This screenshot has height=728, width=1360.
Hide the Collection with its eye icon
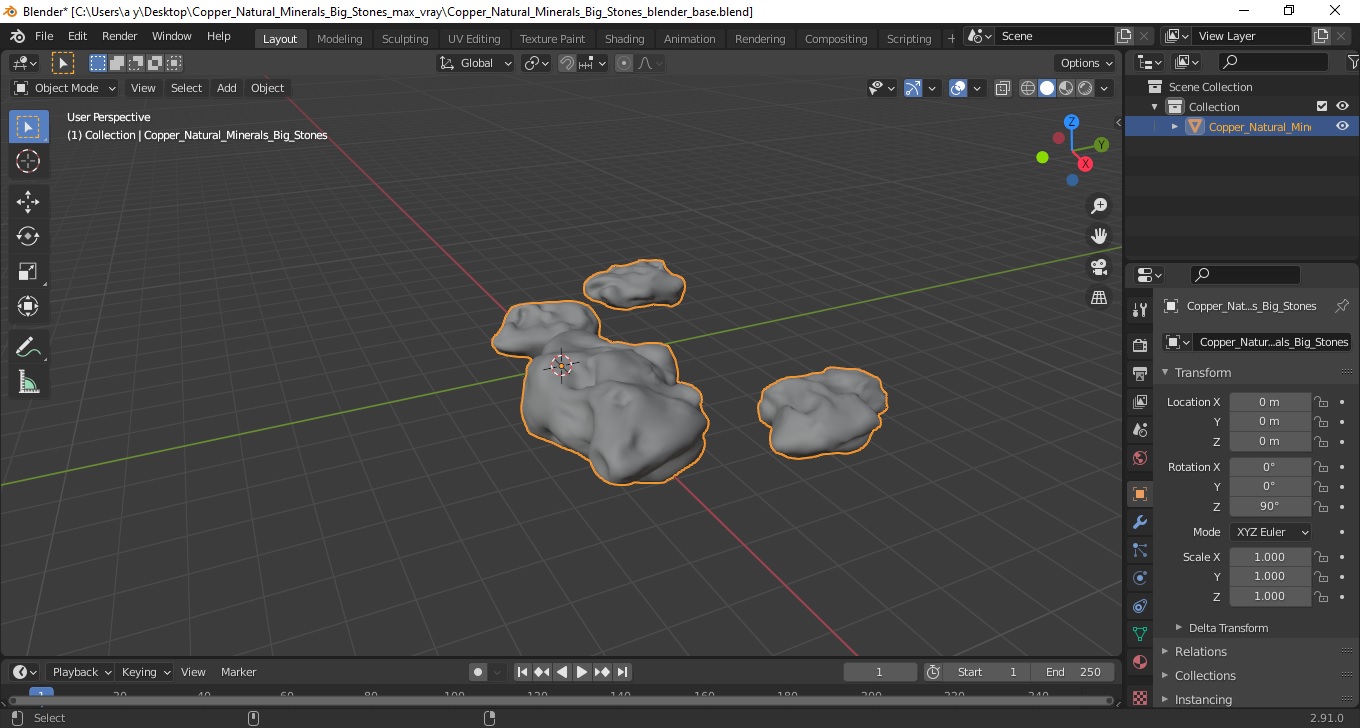[x=1343, y=106]
